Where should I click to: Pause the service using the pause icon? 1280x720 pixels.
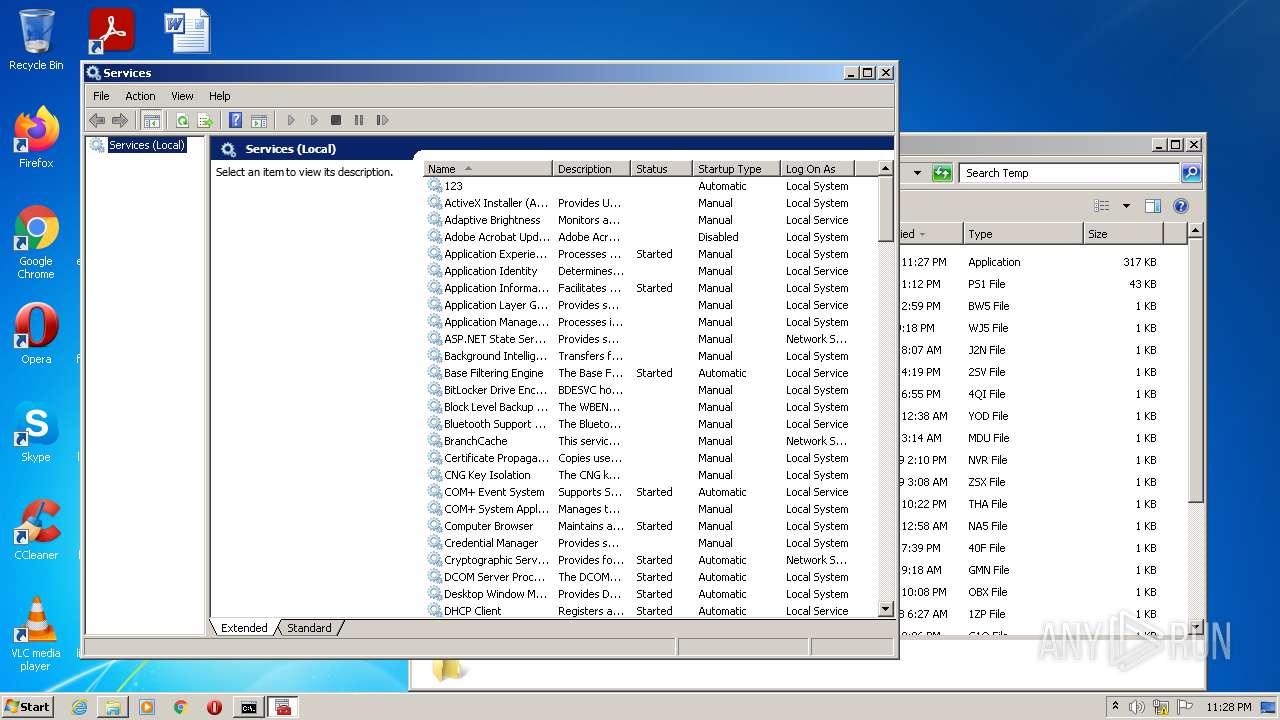pyautogui.click(x=359, y=120)
